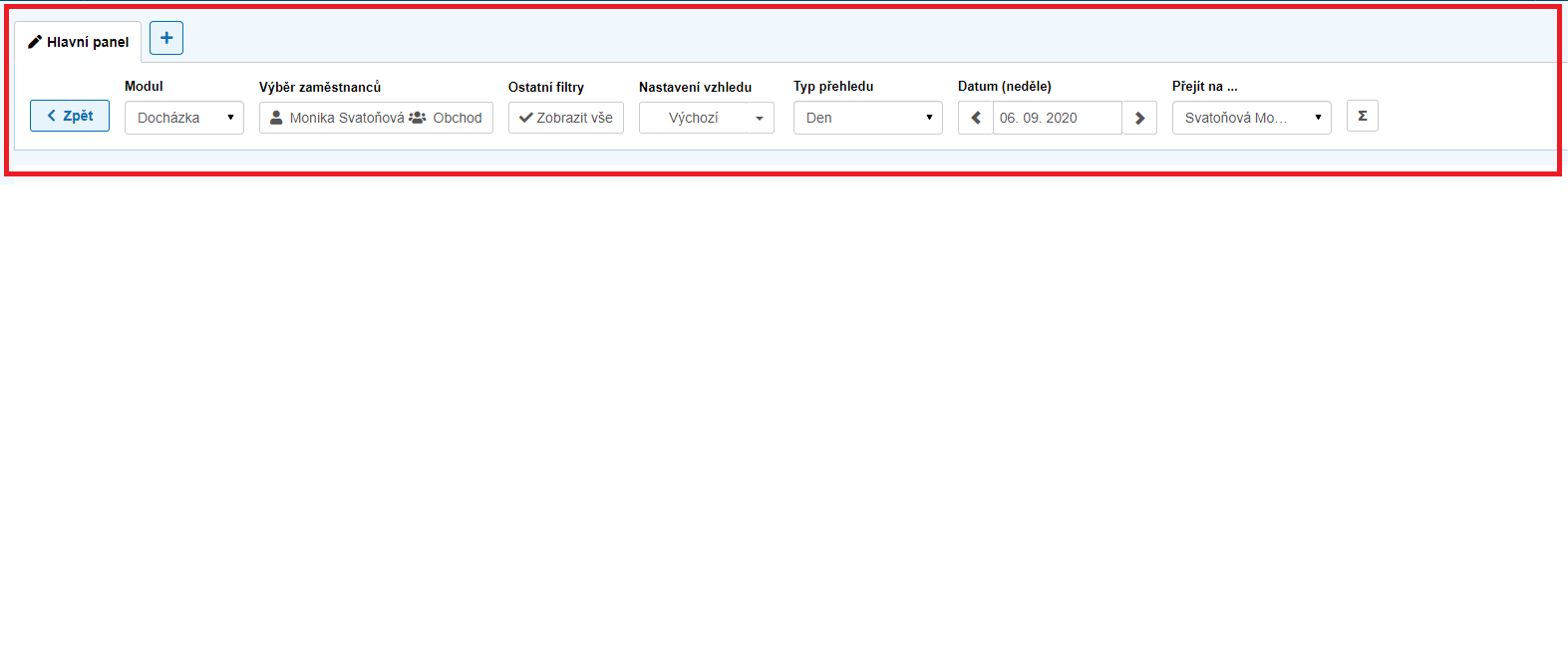Click the left chevron icon in Zpět
The height and width of the screenshot is (646, 1568).
(x=52, y=116)
